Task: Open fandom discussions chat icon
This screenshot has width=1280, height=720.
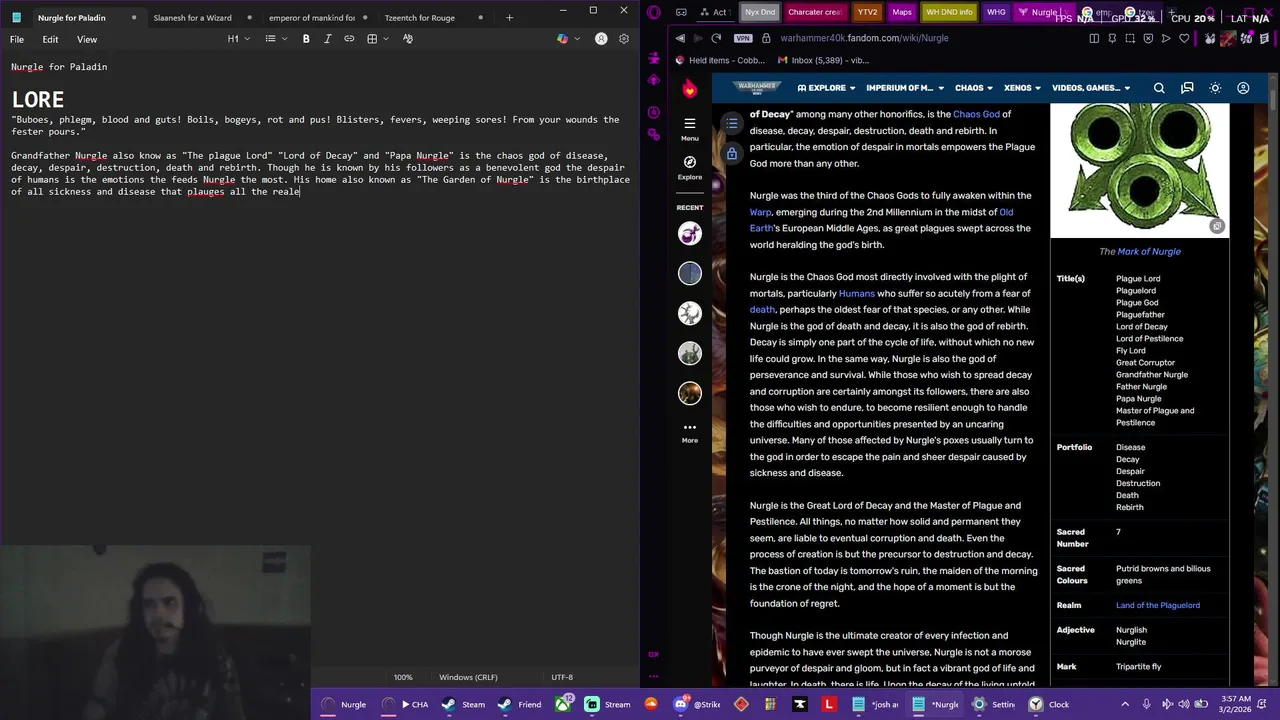Action: [1187, 88]
